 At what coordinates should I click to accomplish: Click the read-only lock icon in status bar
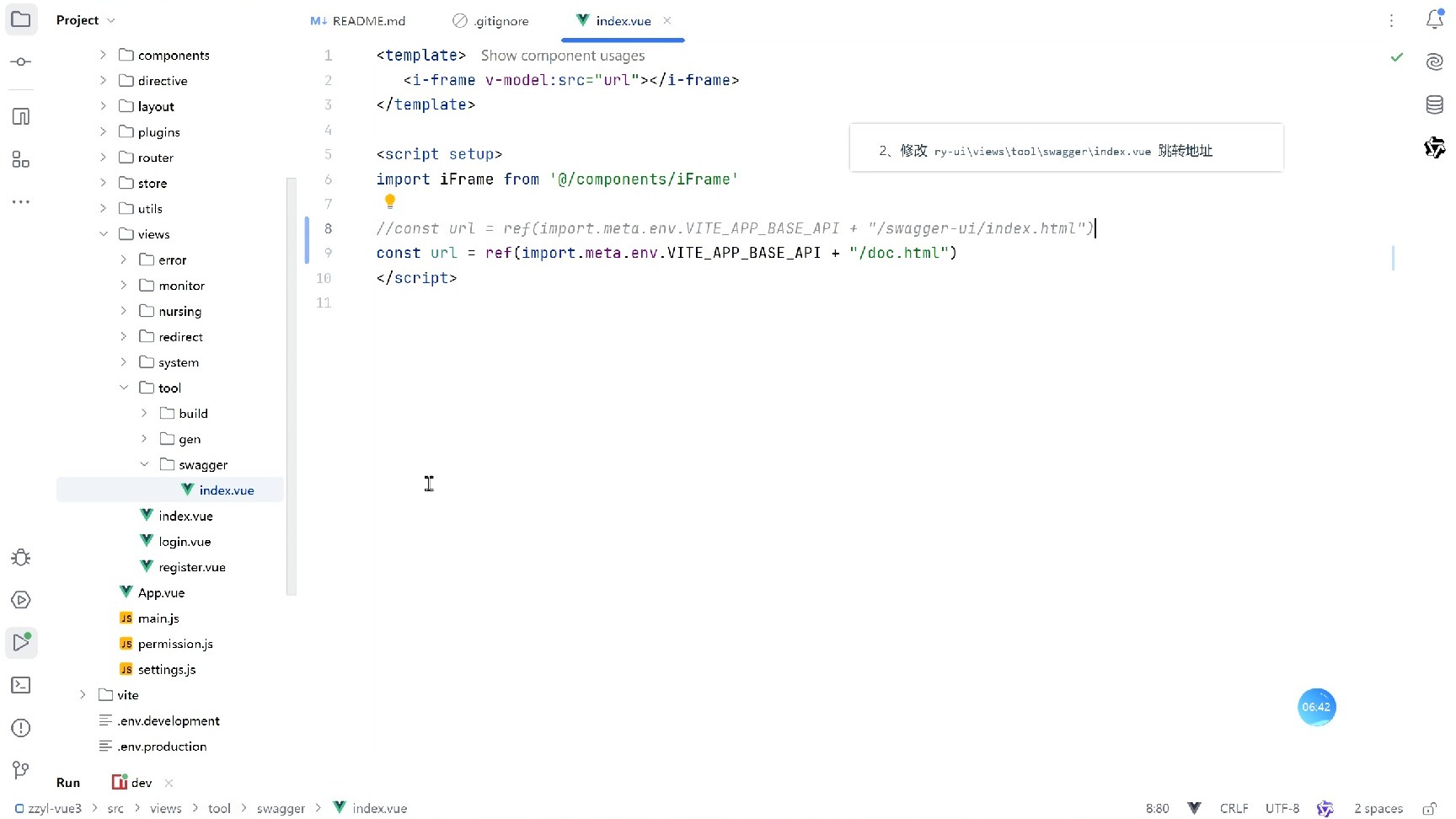coord(1429,808)
